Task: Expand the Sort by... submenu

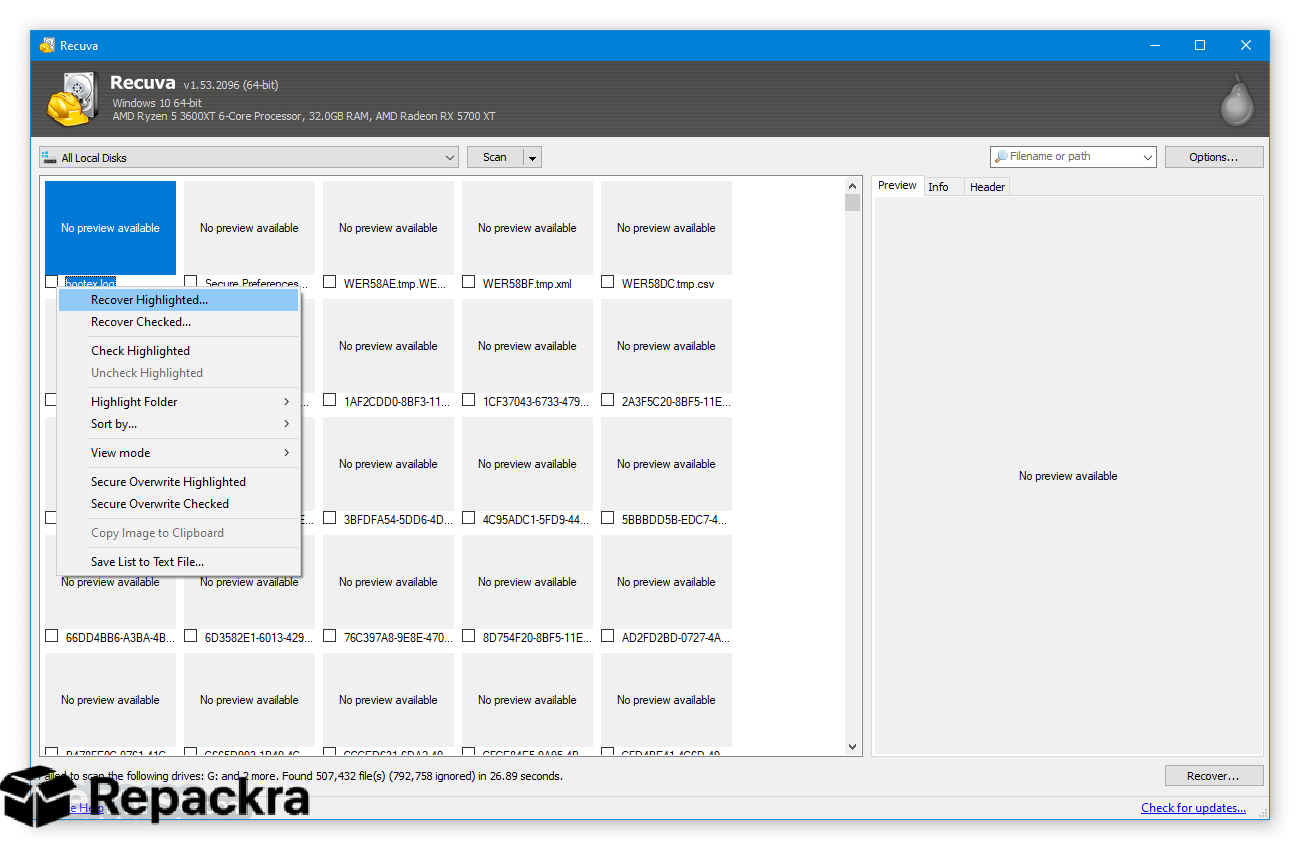Action: [179, 424]
